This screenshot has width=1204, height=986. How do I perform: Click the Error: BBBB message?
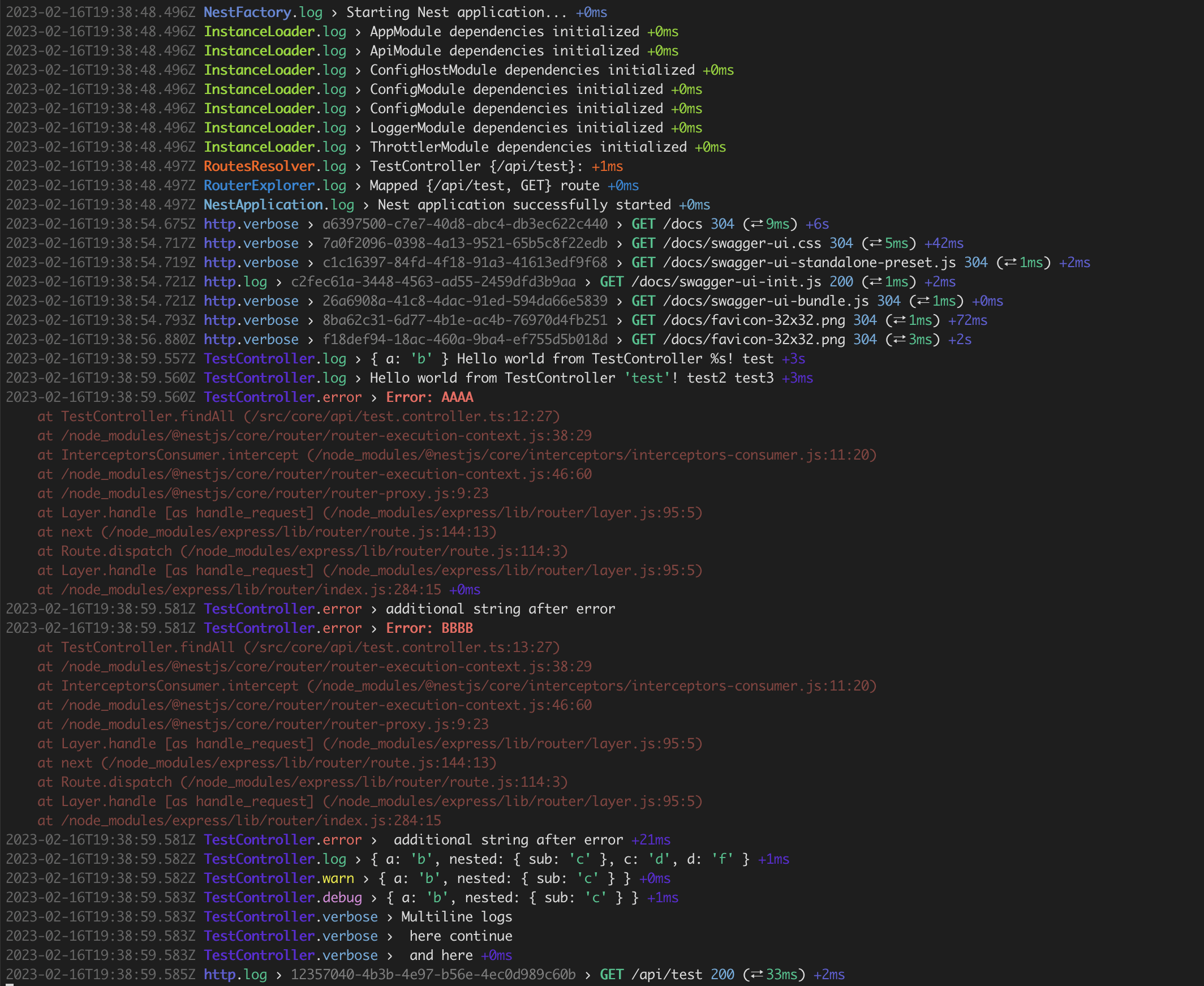pos(429,628)
